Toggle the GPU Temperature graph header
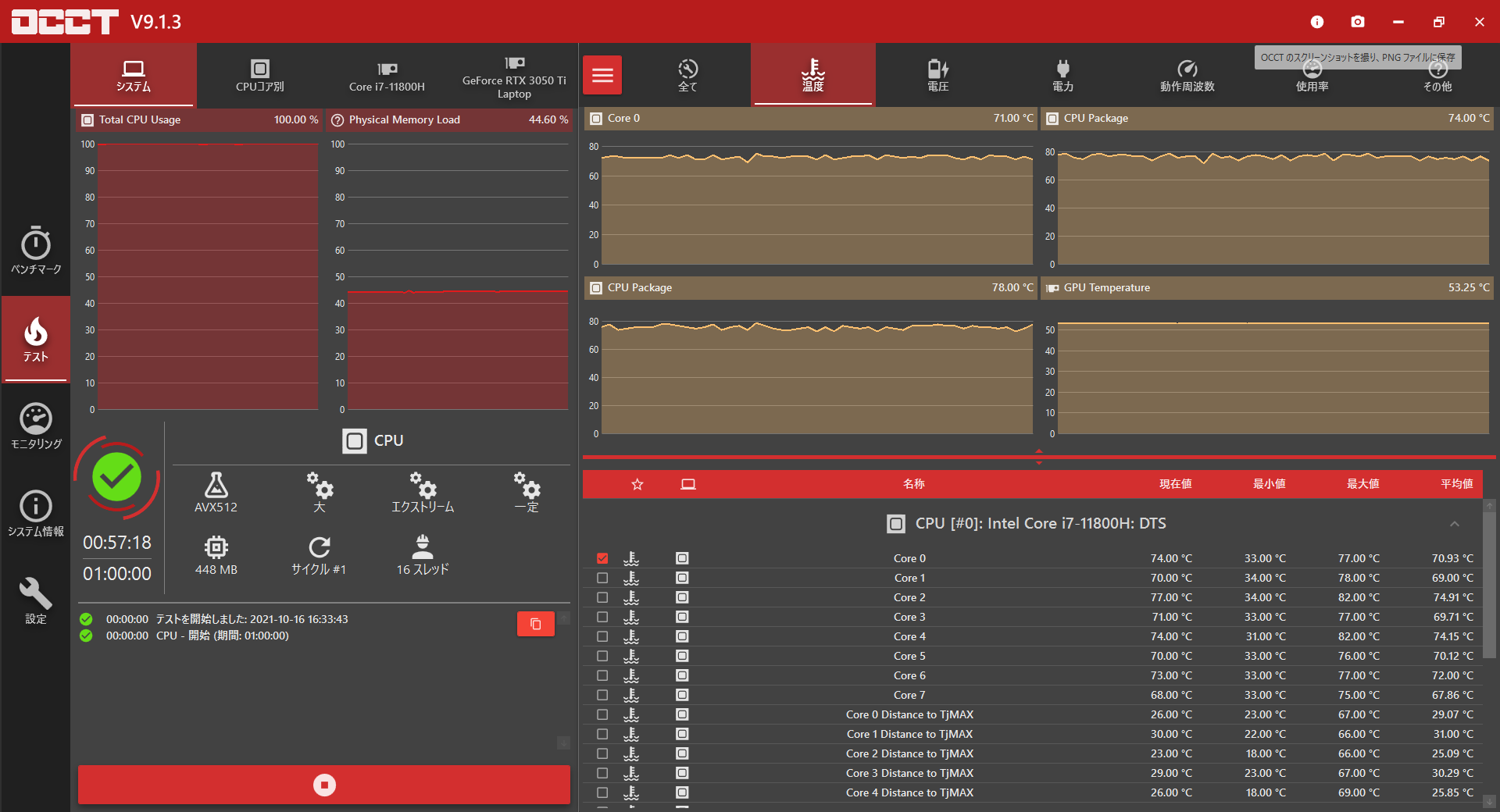 pos(1267,287)
